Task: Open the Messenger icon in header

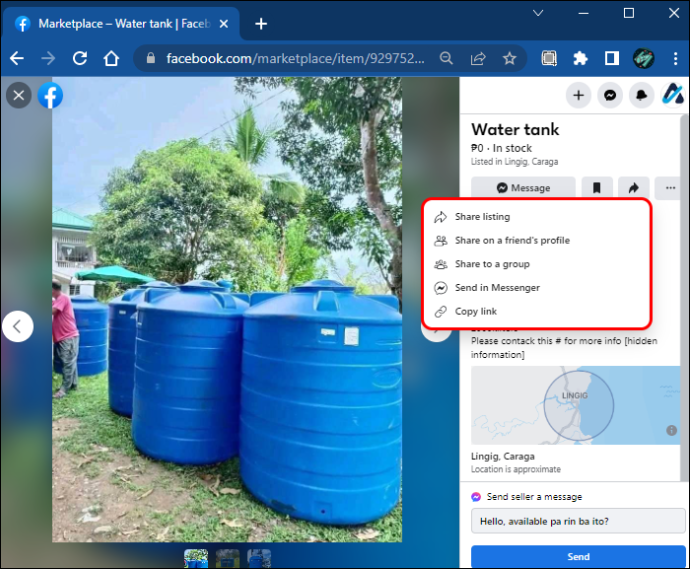Action: (609, 96)
